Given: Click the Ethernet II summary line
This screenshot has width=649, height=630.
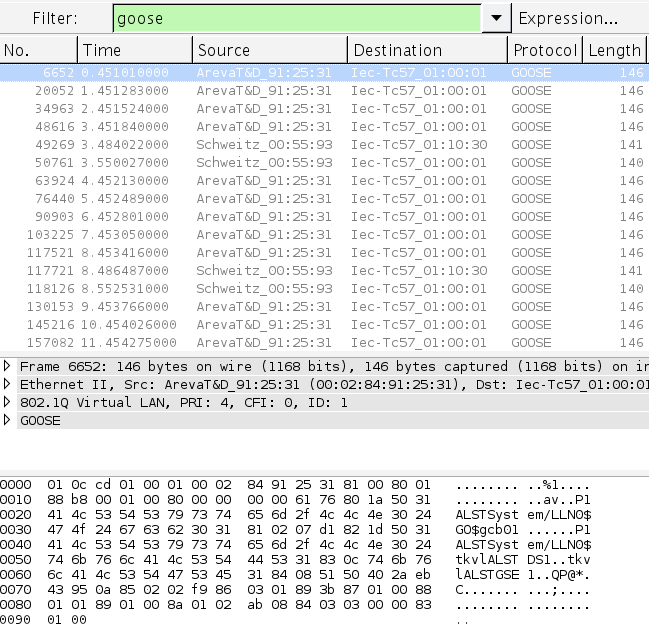Looking at the screenshot, I should point(334,385).
